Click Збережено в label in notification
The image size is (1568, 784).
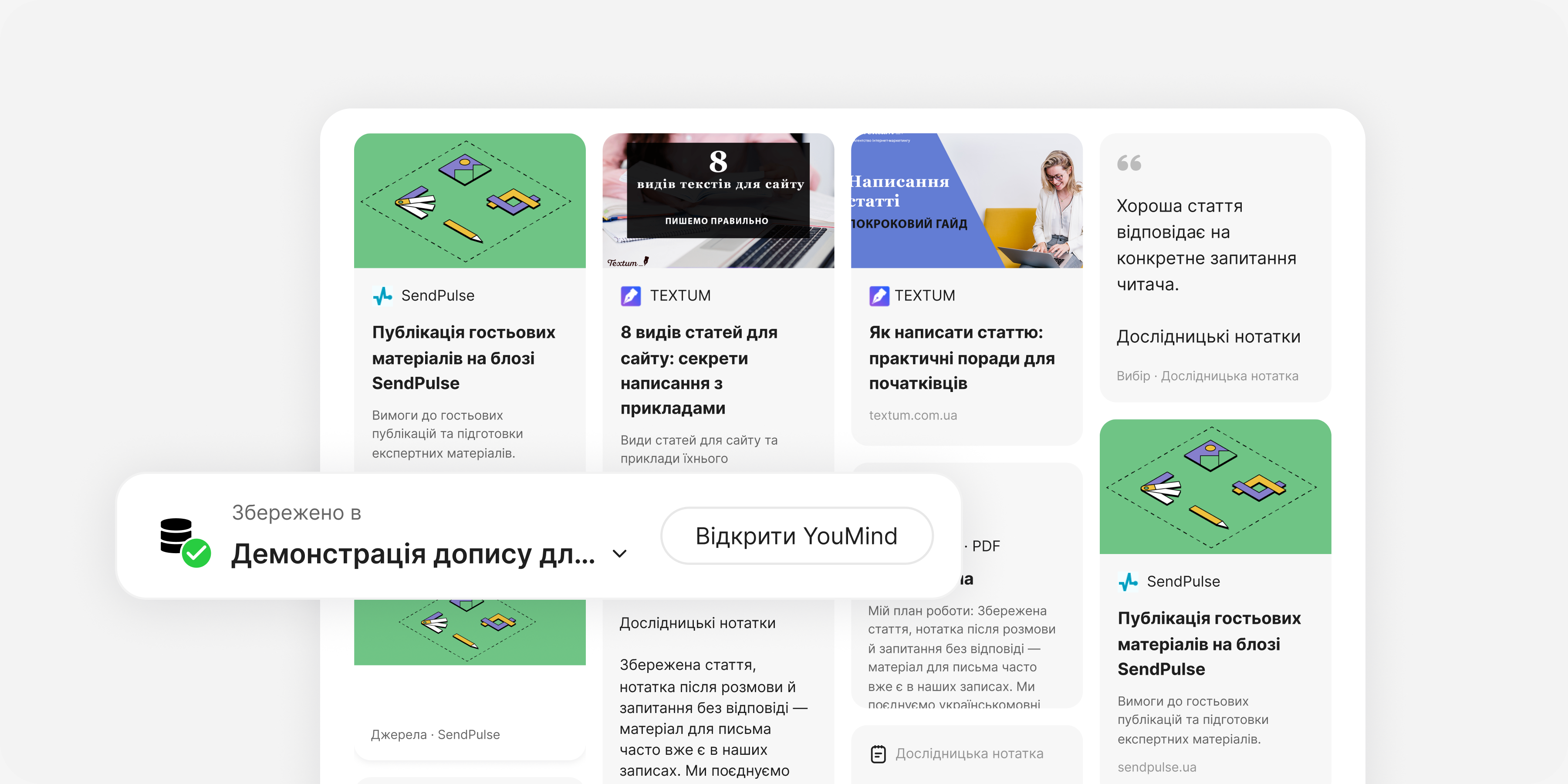(297, 513)
